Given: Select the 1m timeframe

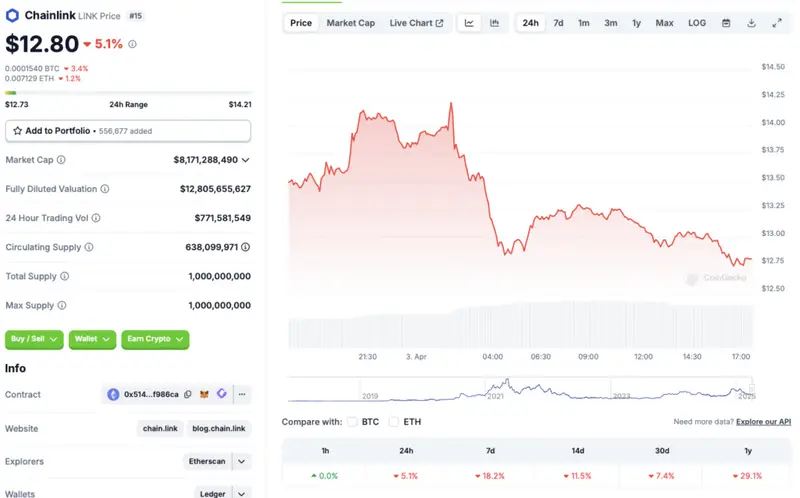Looking at the screenshot, I should [x=584, y=23].
